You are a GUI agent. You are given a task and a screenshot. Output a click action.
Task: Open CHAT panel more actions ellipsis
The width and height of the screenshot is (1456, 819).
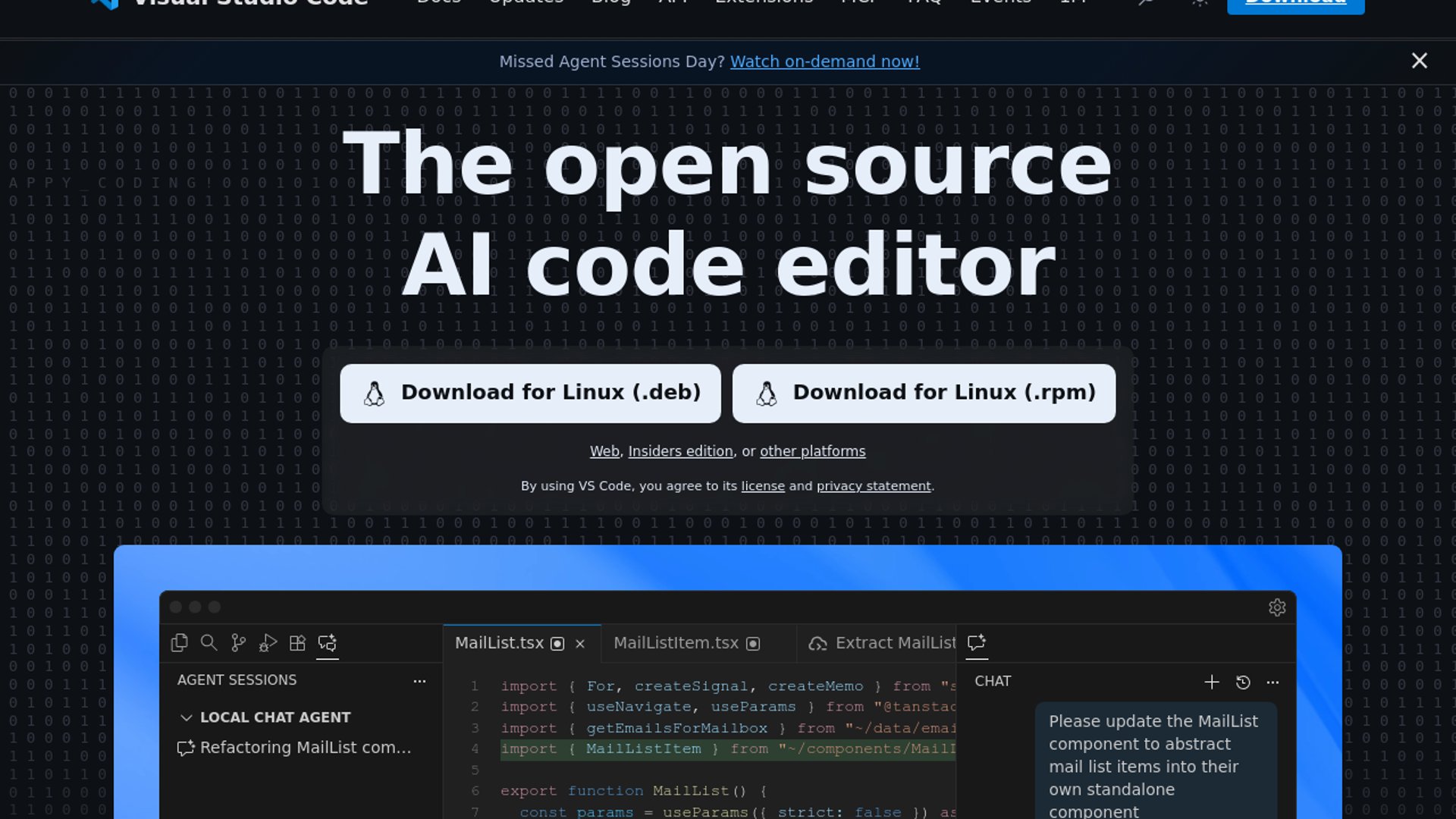point(1273,682)
